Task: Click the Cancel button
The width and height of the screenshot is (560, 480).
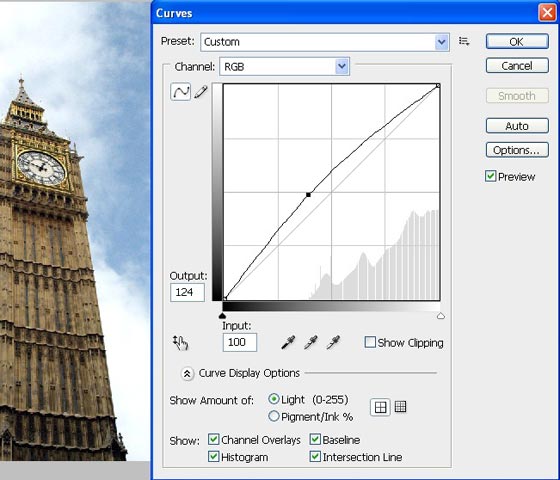Action: click(517, 66)
